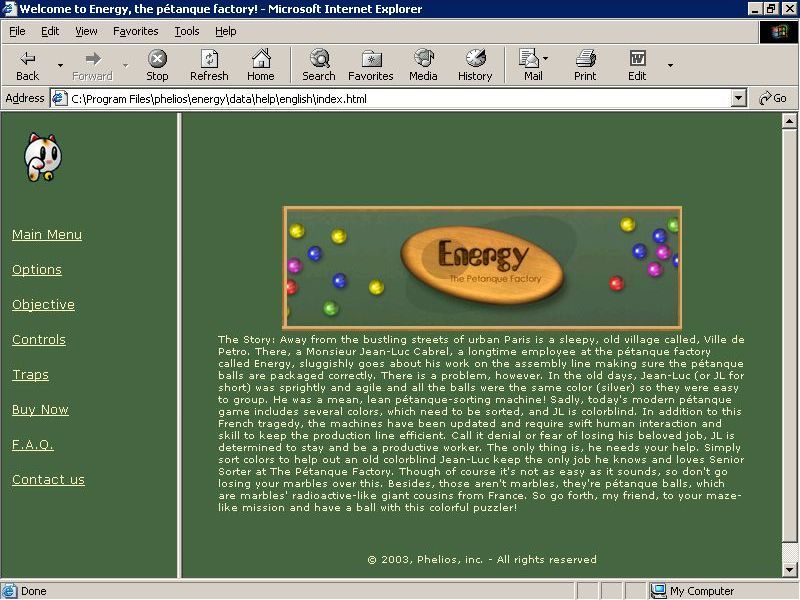Open the F.A.Q. link
800x600 pixels.
coord(33,445)
